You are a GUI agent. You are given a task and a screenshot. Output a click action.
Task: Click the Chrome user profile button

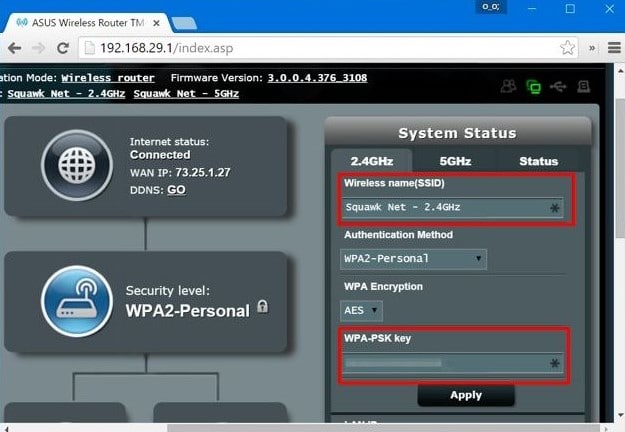coord(491,7)
